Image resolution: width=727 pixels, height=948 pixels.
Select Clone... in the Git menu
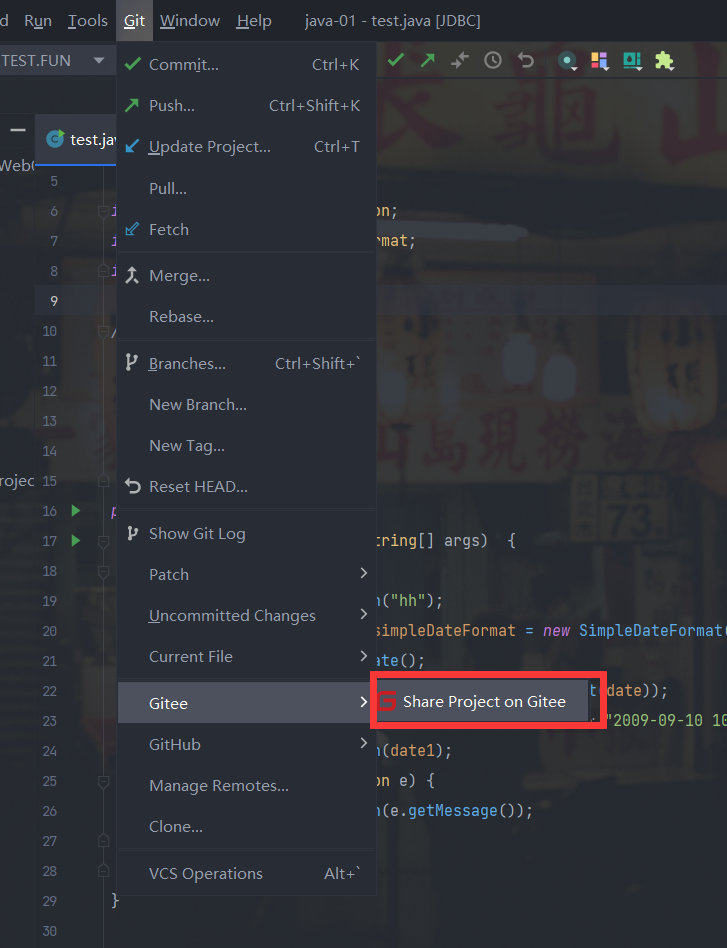[247, 826]
